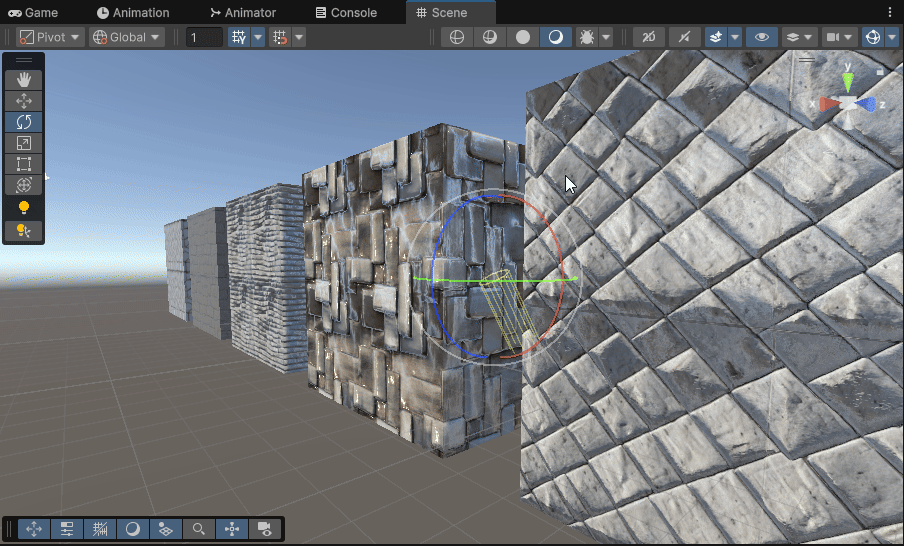Viewport: 904px width, 546px height.
Task: Click the camera overlay icon in bottom bar
Action: coord(265,529)
